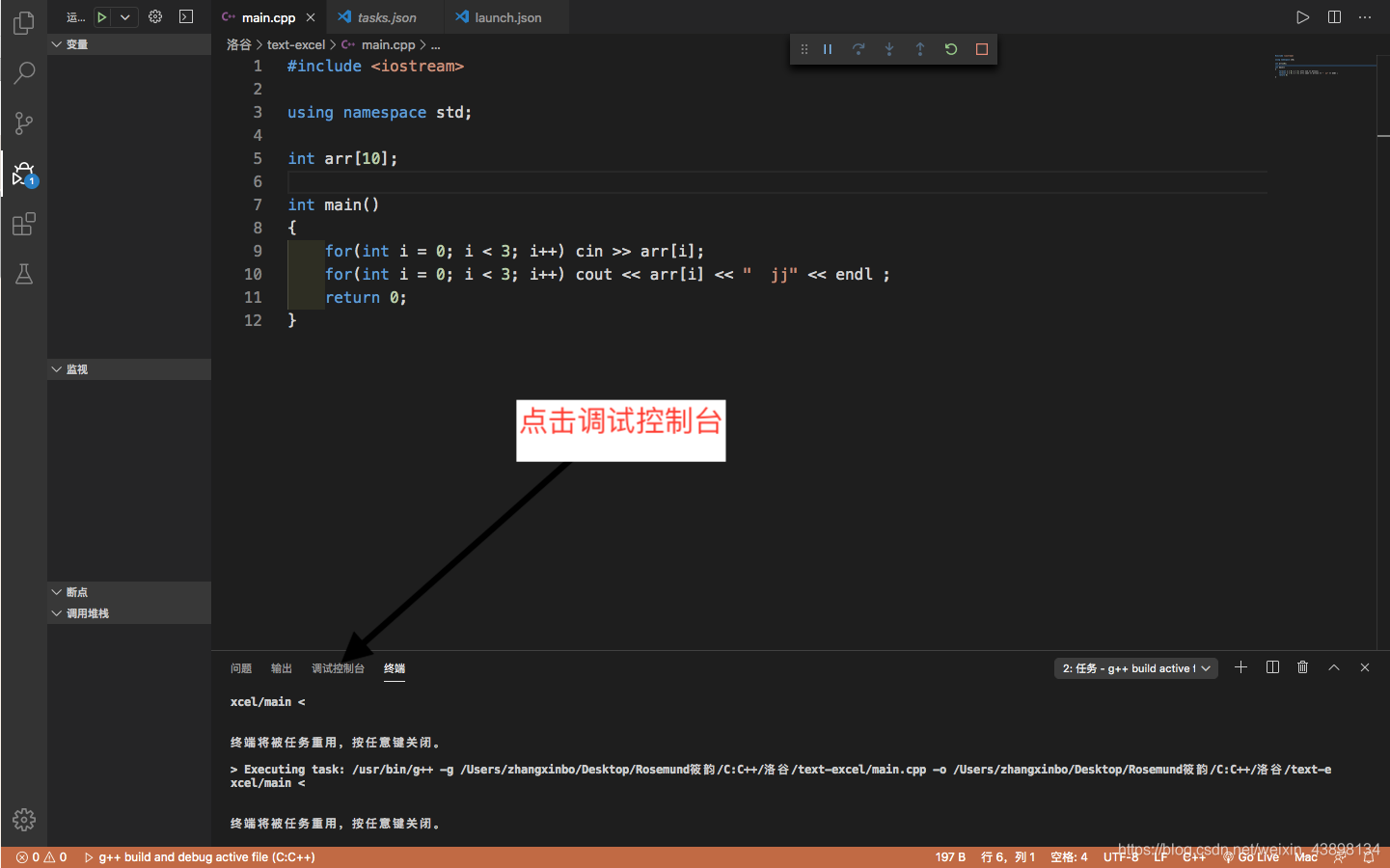Click text-excel folder in the breadcrumb

coord(296,44)
